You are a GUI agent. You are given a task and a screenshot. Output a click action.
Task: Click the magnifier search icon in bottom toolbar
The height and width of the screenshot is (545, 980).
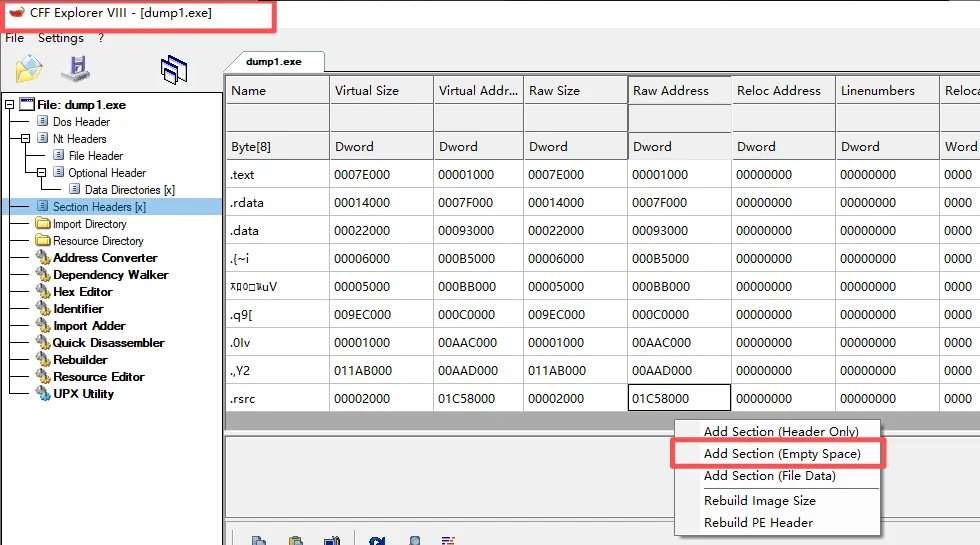pyautogui.click(x=414, y=540)
